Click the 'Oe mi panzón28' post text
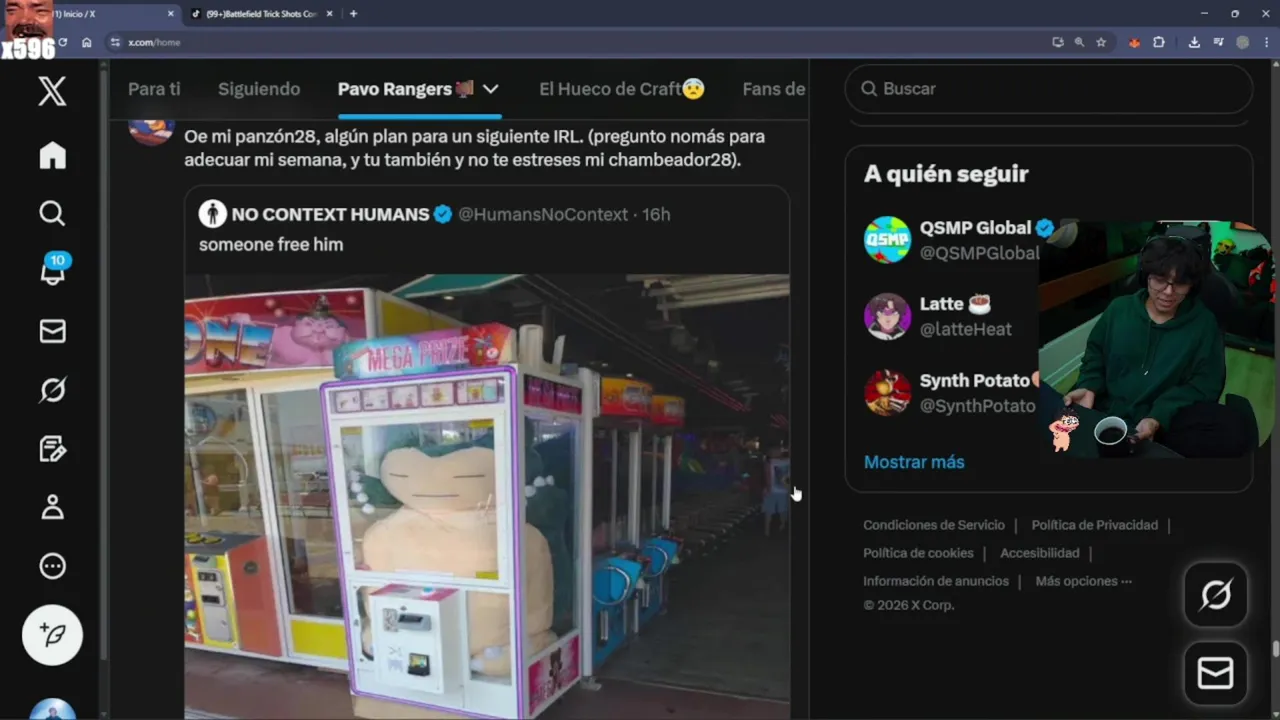This screenshot has width=1280, height=720. pos(475,147)
